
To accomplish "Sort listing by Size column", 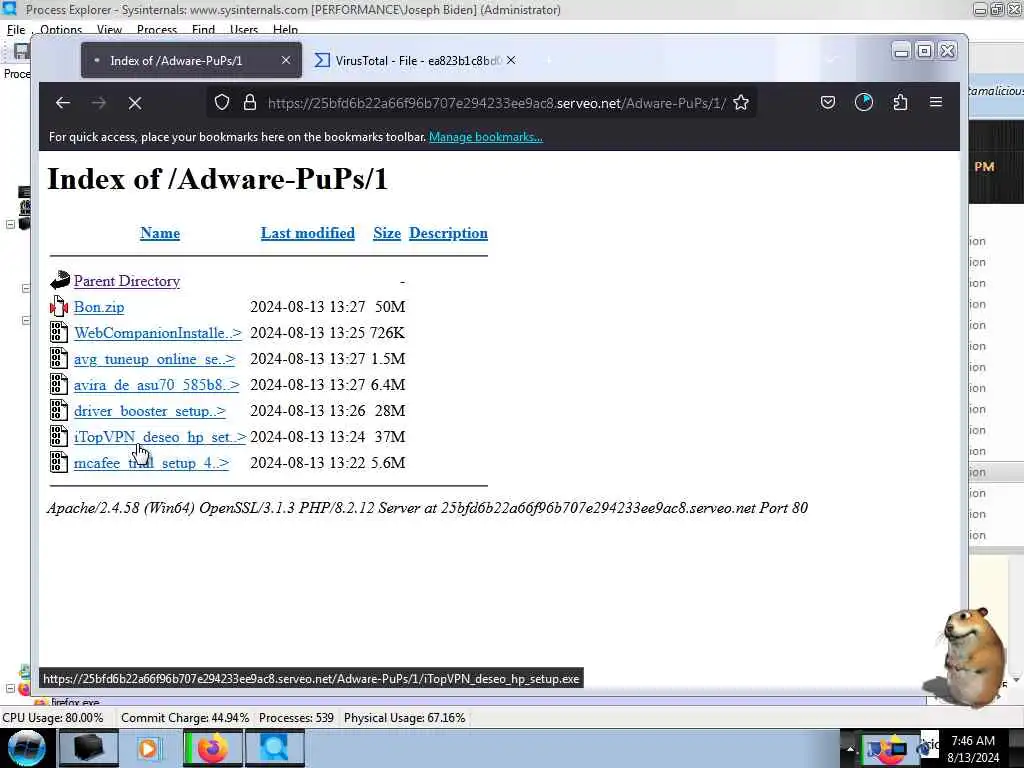I will point(387,233).
